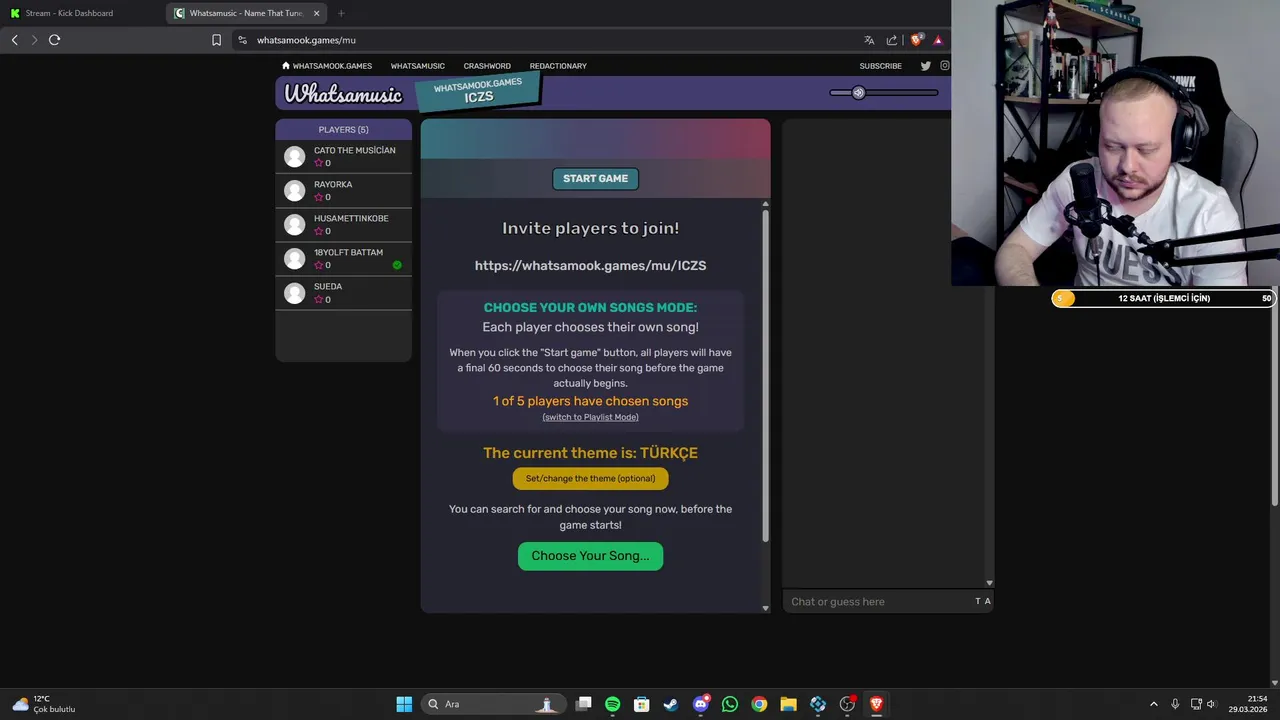Image resolution: width=1280 pixels, height=720 pixels.
Task: Click the share page icon
Action: [892, 40]
